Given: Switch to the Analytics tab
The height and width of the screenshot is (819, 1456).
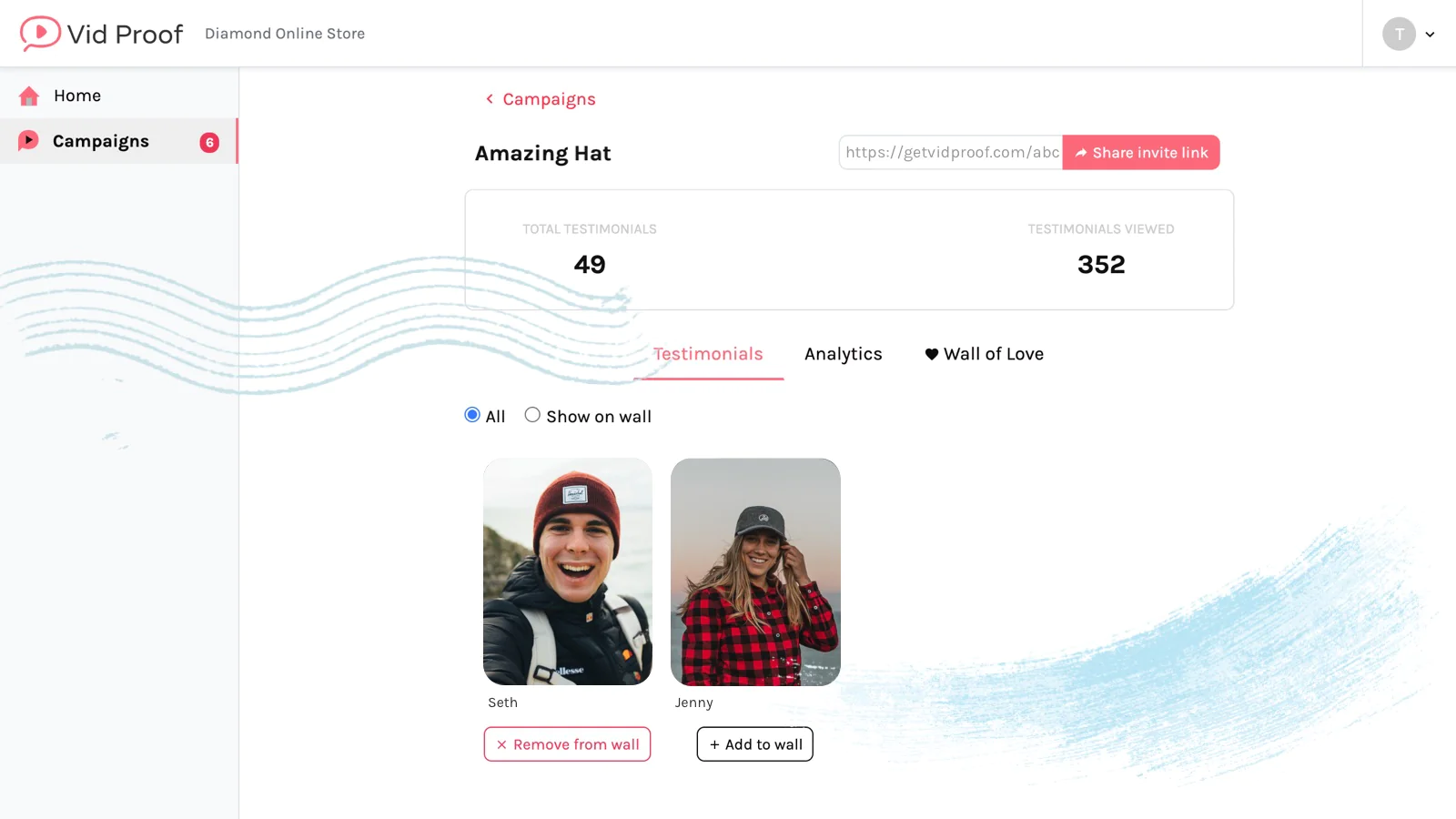Looking at the screenshot, I should (844, 354).
